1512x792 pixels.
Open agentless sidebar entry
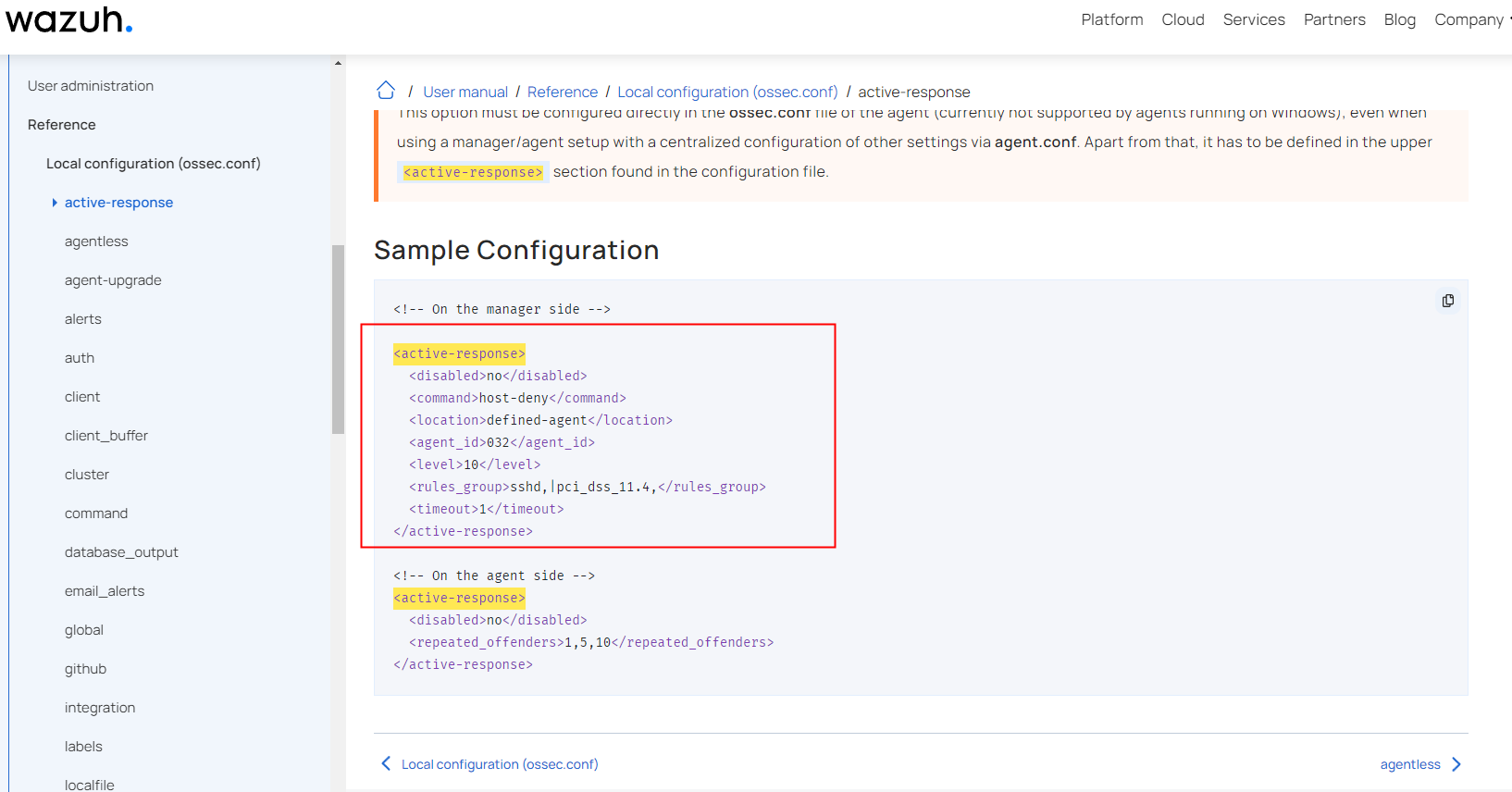96,241
